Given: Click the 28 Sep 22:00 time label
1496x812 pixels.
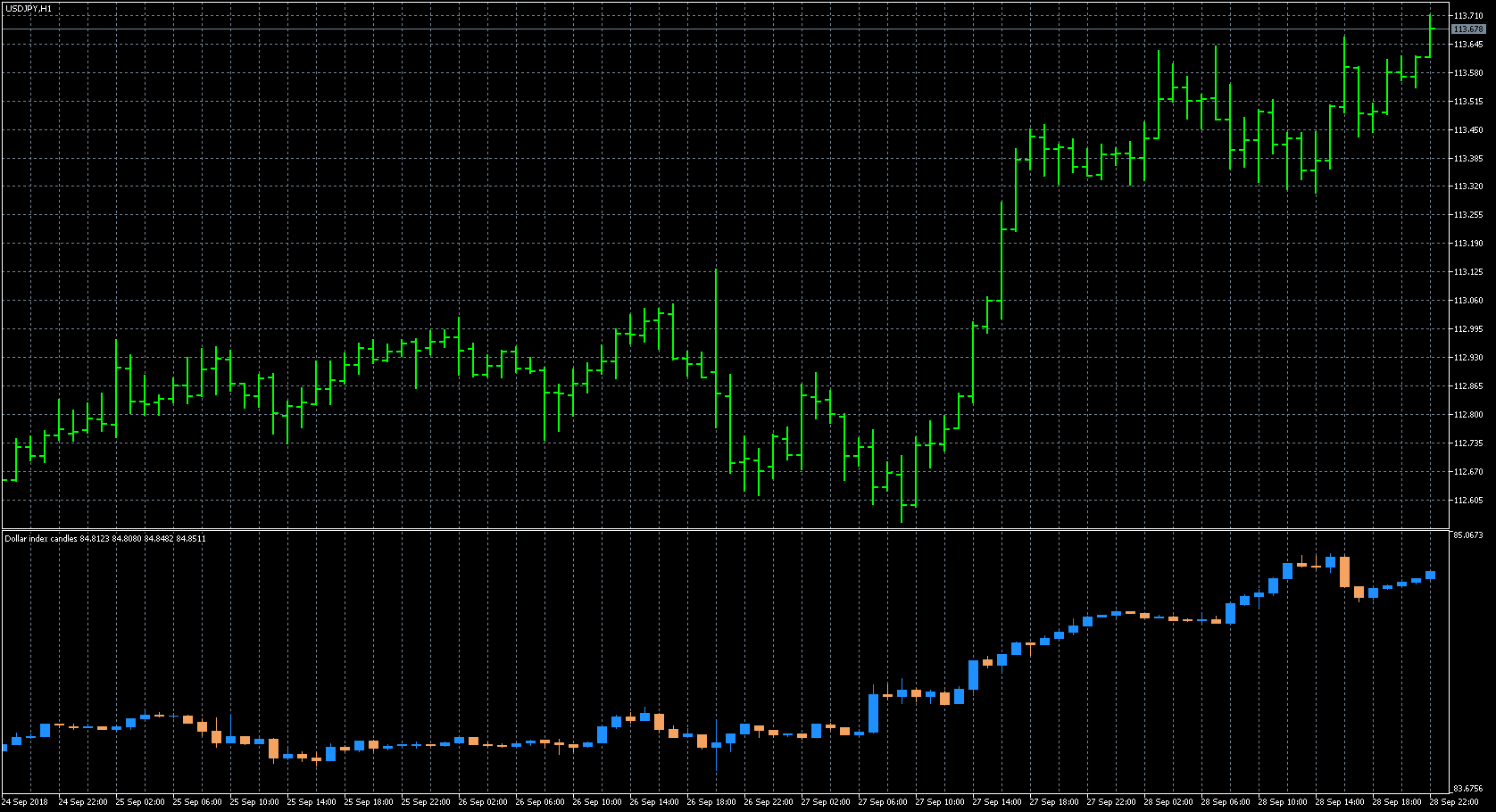Looking at the screenshot, I should tap(1454, 802).
